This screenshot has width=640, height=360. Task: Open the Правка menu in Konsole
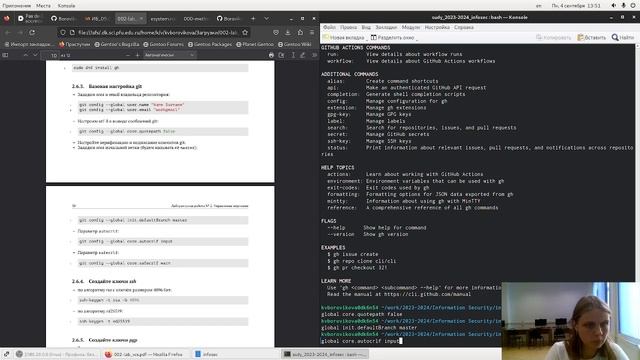coord(348,27)
